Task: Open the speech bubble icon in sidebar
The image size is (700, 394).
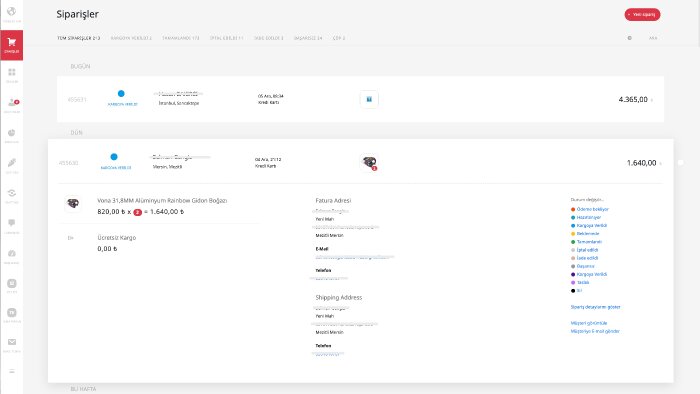Action: tap(12, 223)
